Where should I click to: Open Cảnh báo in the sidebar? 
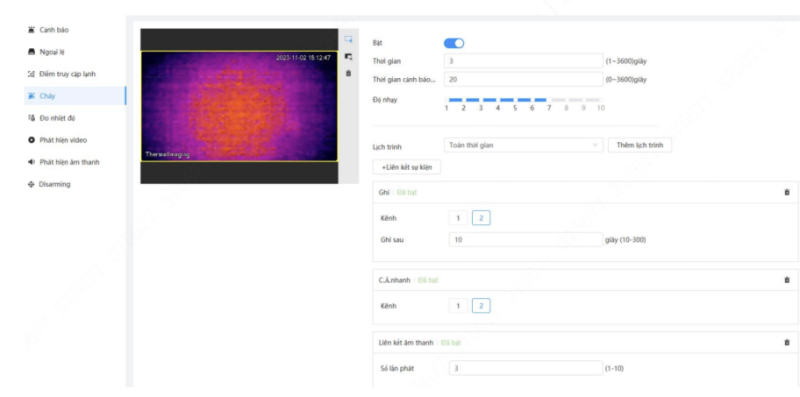point(48,30)
